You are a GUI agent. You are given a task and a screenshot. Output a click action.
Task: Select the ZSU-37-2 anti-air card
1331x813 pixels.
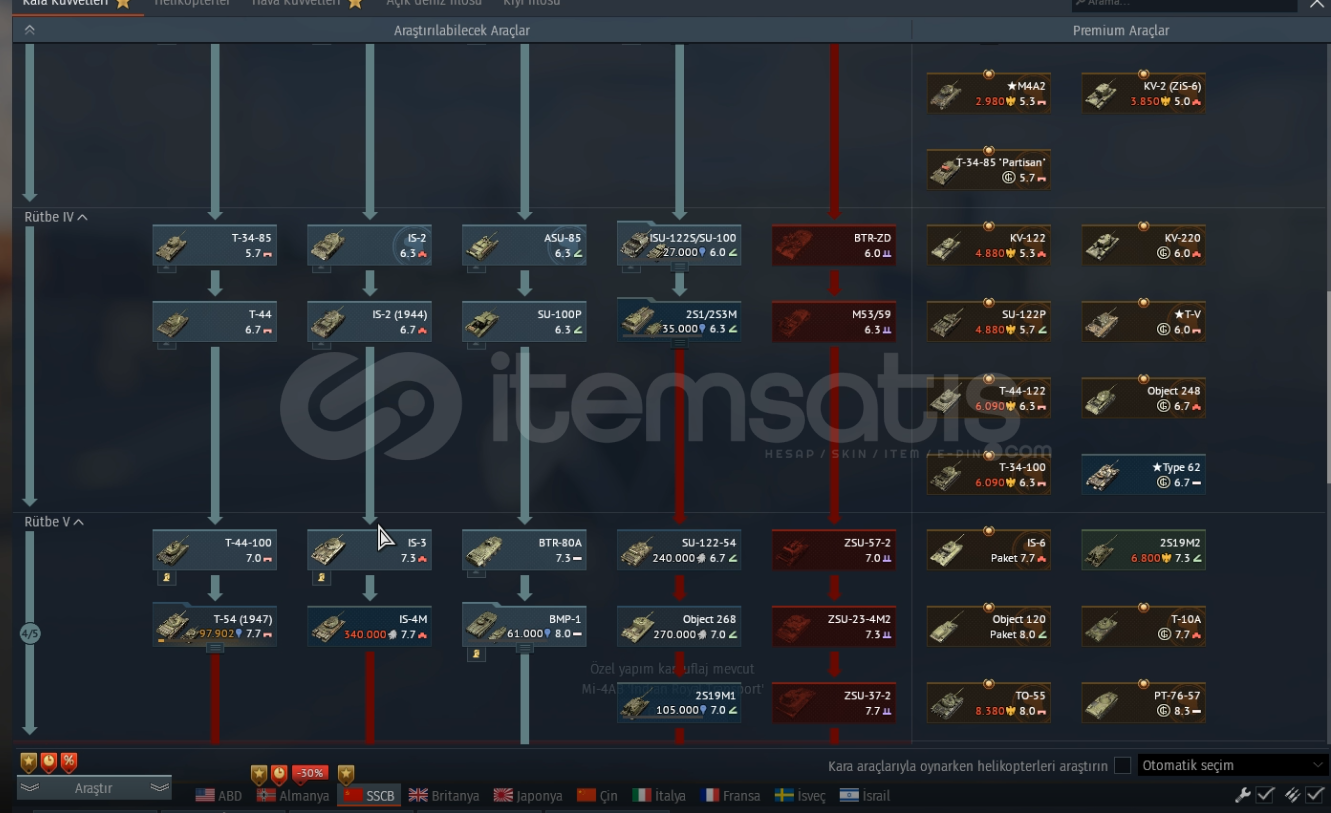pos(834,702)
